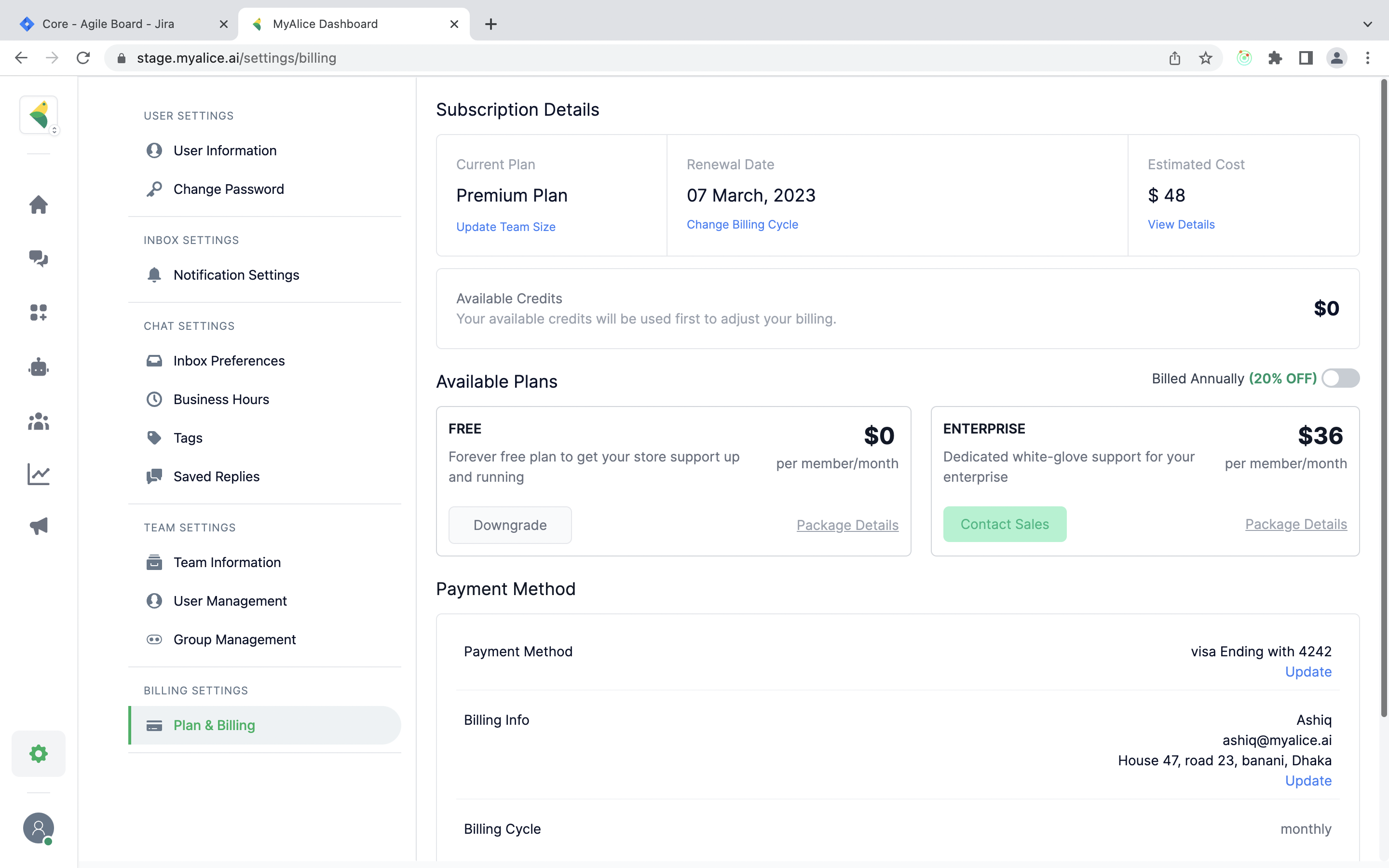The width and height of the screenshot is (1389, 868).
Task: Click the integrations grid-plus icon
Action: tap(39, 312)
